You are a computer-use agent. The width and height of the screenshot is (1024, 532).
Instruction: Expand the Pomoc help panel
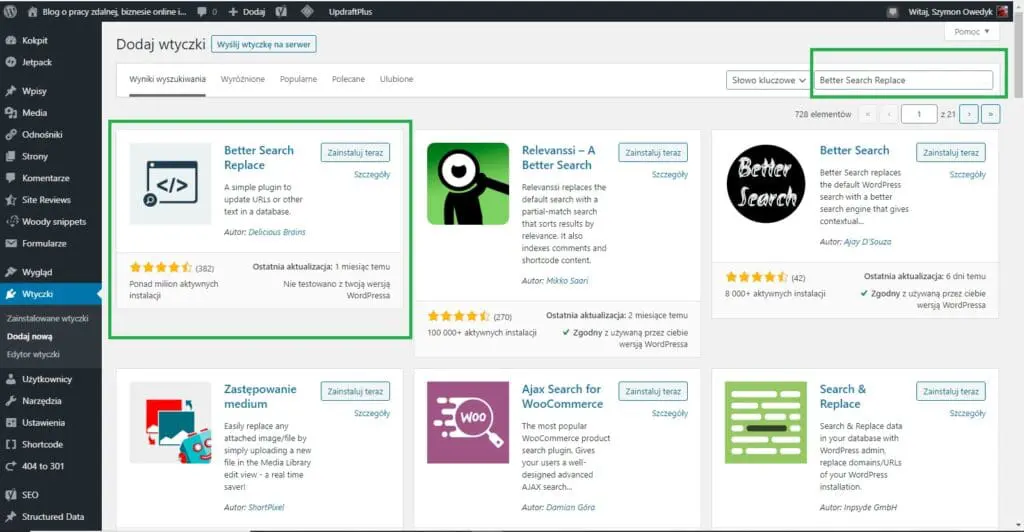coord(971,31)
